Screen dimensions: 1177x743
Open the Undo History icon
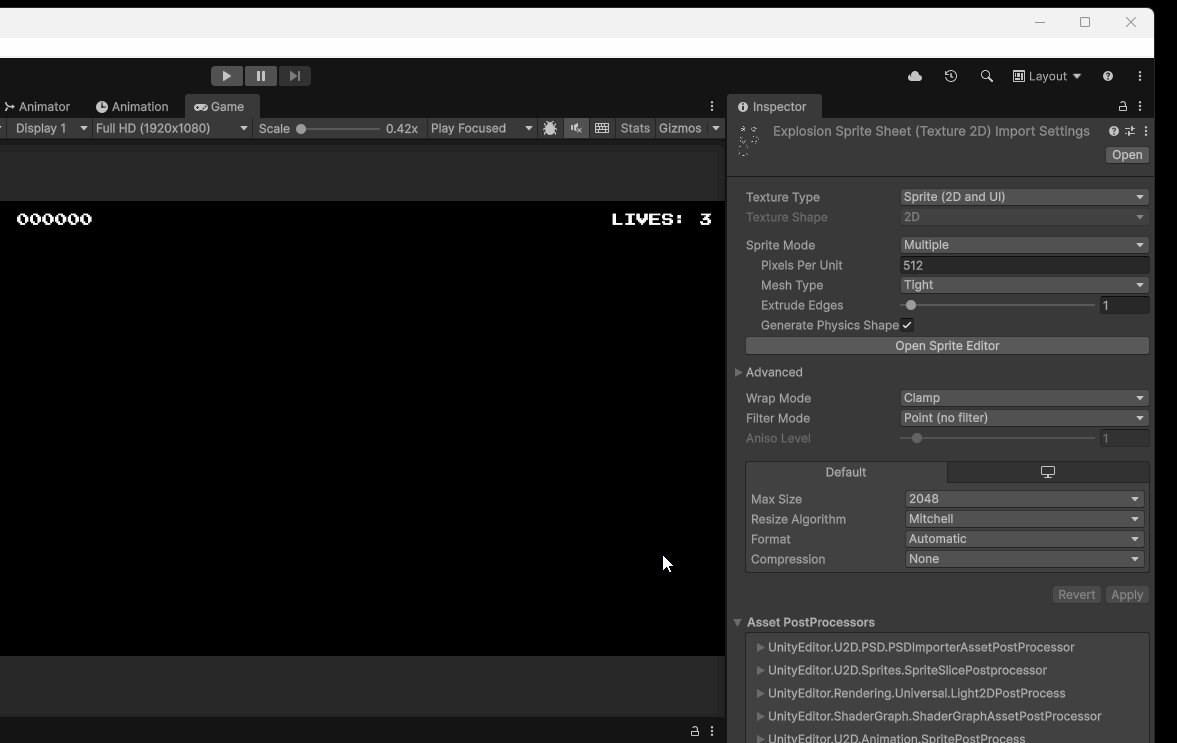pos(951,76)
